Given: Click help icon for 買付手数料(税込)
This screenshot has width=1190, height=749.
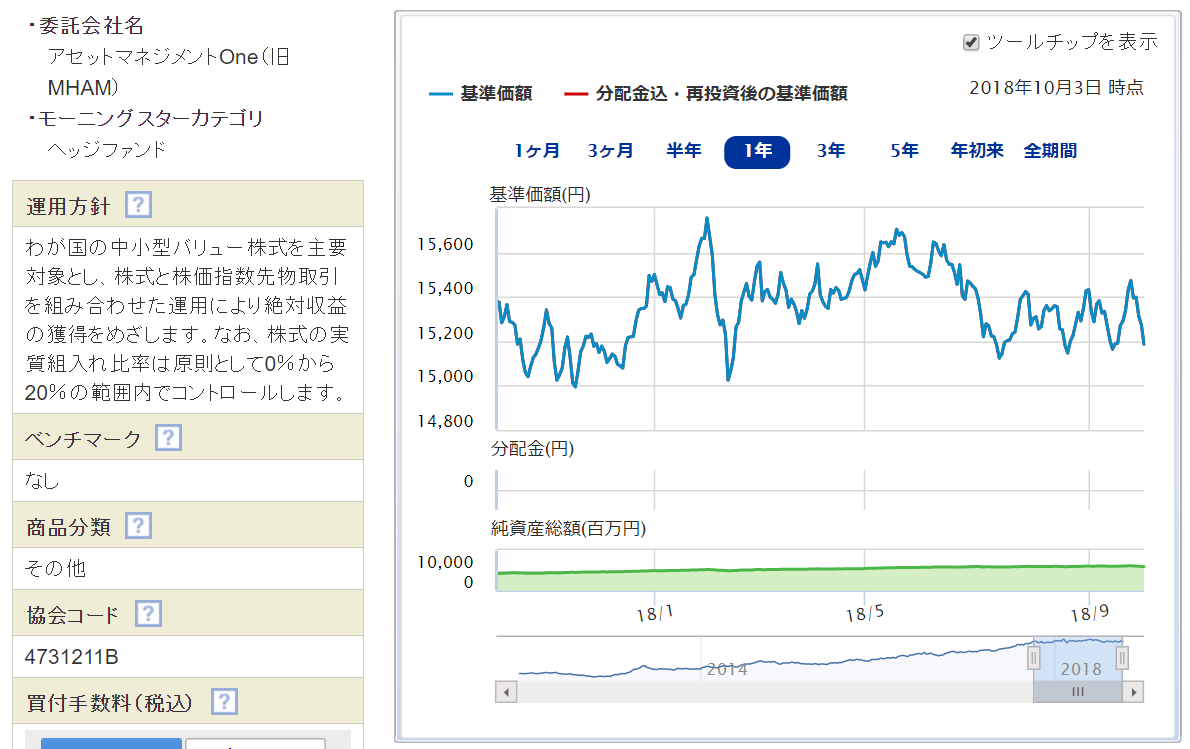Looking at the screenshot, I should click(x=224, y=702).
